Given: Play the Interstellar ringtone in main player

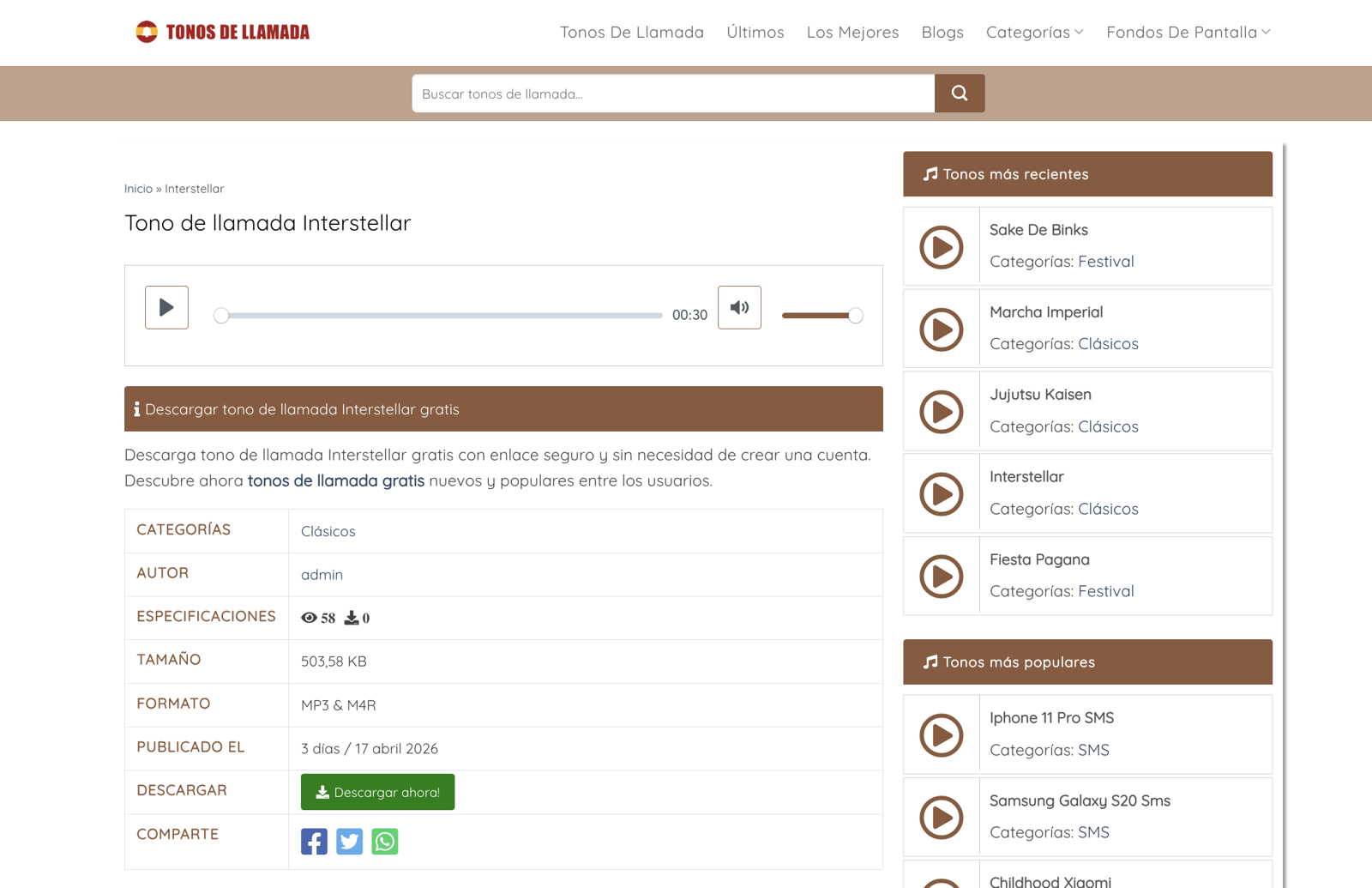Looking at the screenshot, I should coord(166,307).
